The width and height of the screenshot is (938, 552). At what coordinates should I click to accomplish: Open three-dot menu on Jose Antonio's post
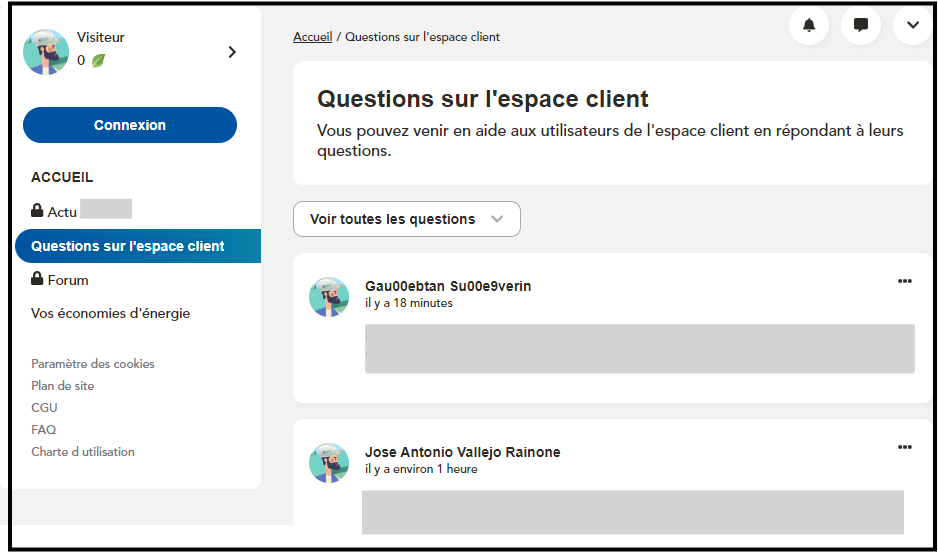(x=905, y=447)
